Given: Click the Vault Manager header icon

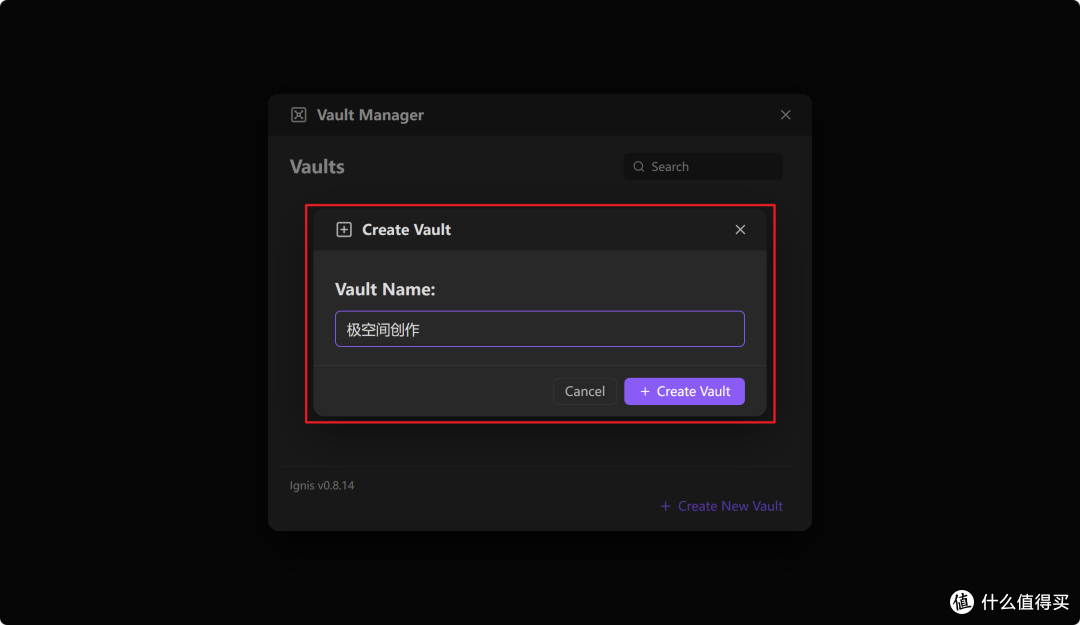Looking at the screenshot, I should click(x=298, y=115).
